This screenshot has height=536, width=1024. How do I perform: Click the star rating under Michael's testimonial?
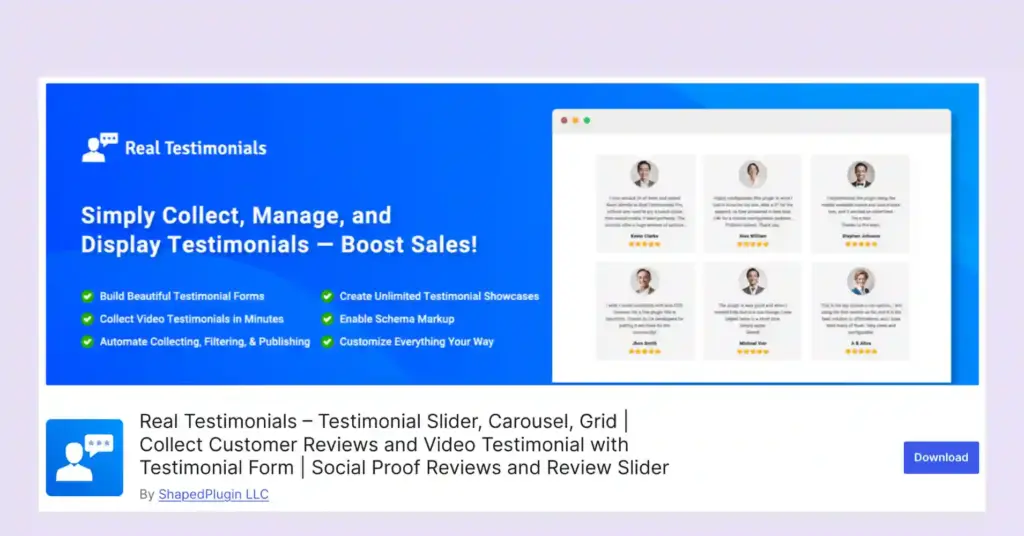[753, 351]
